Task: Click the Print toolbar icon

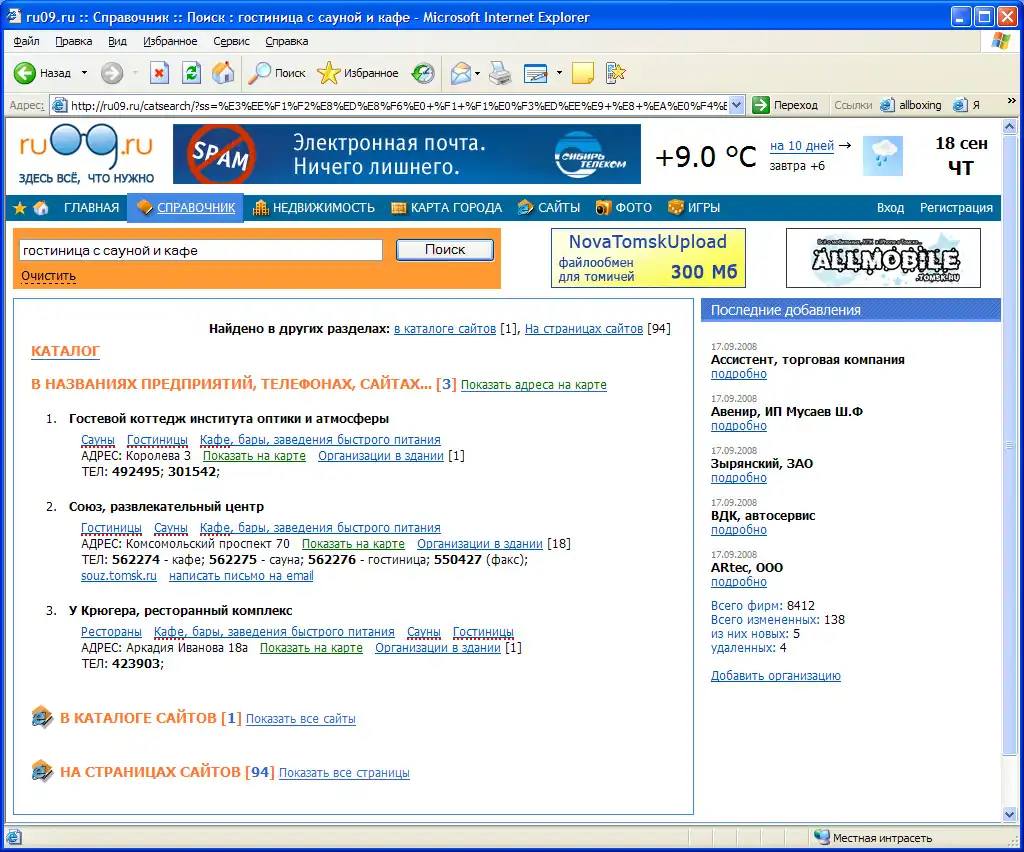Action: (500, 73)
